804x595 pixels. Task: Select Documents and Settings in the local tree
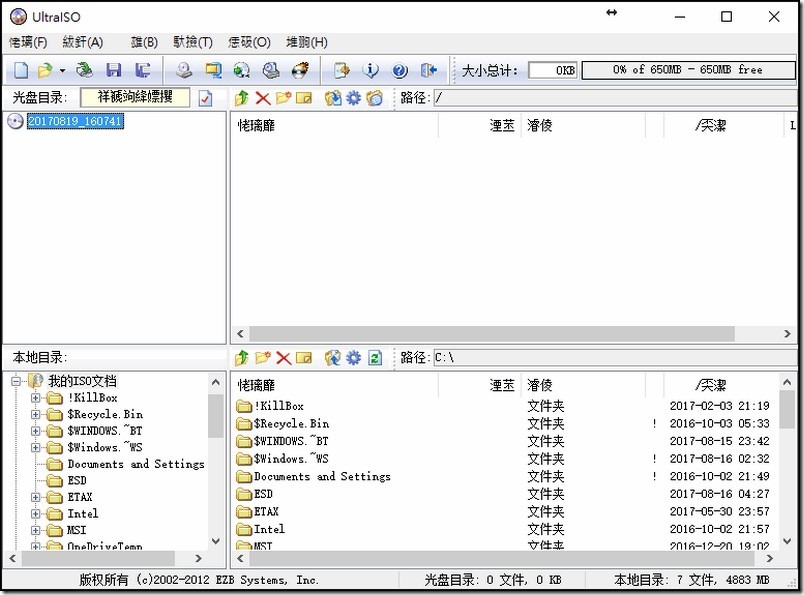pos(136,464)
